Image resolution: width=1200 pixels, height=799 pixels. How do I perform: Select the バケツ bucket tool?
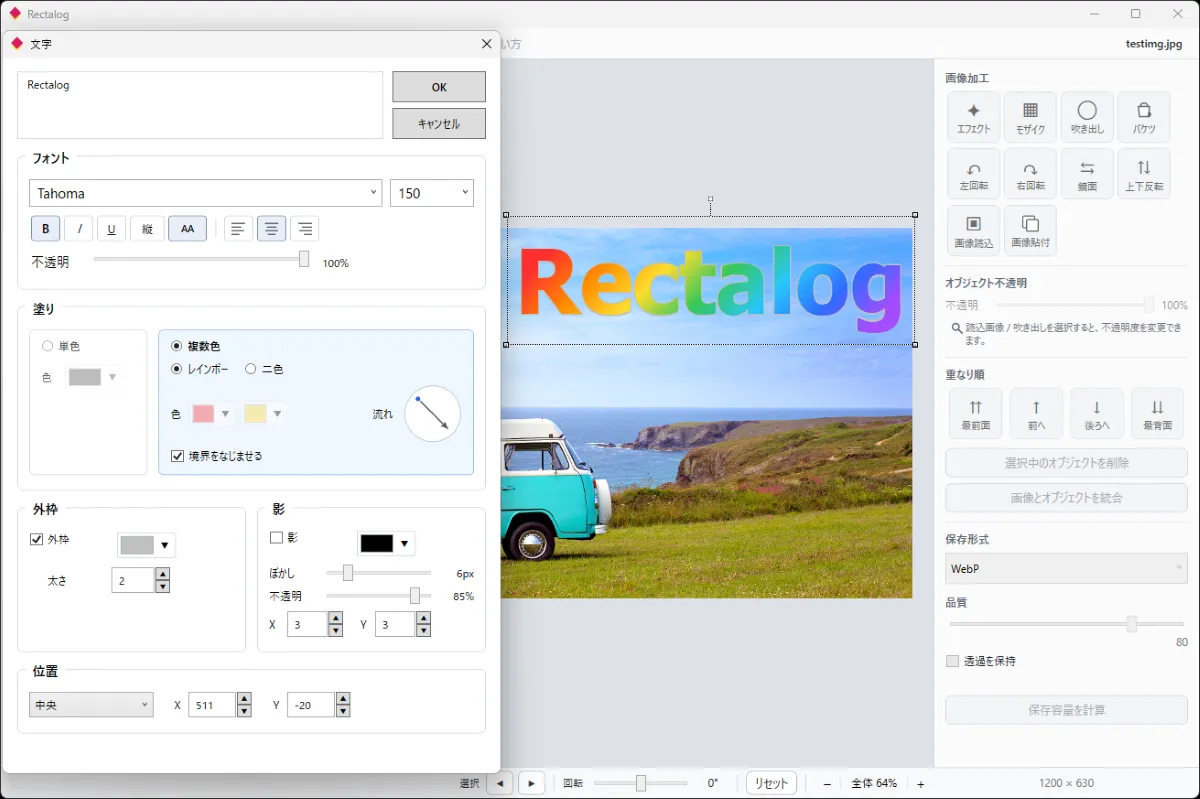1144,118
